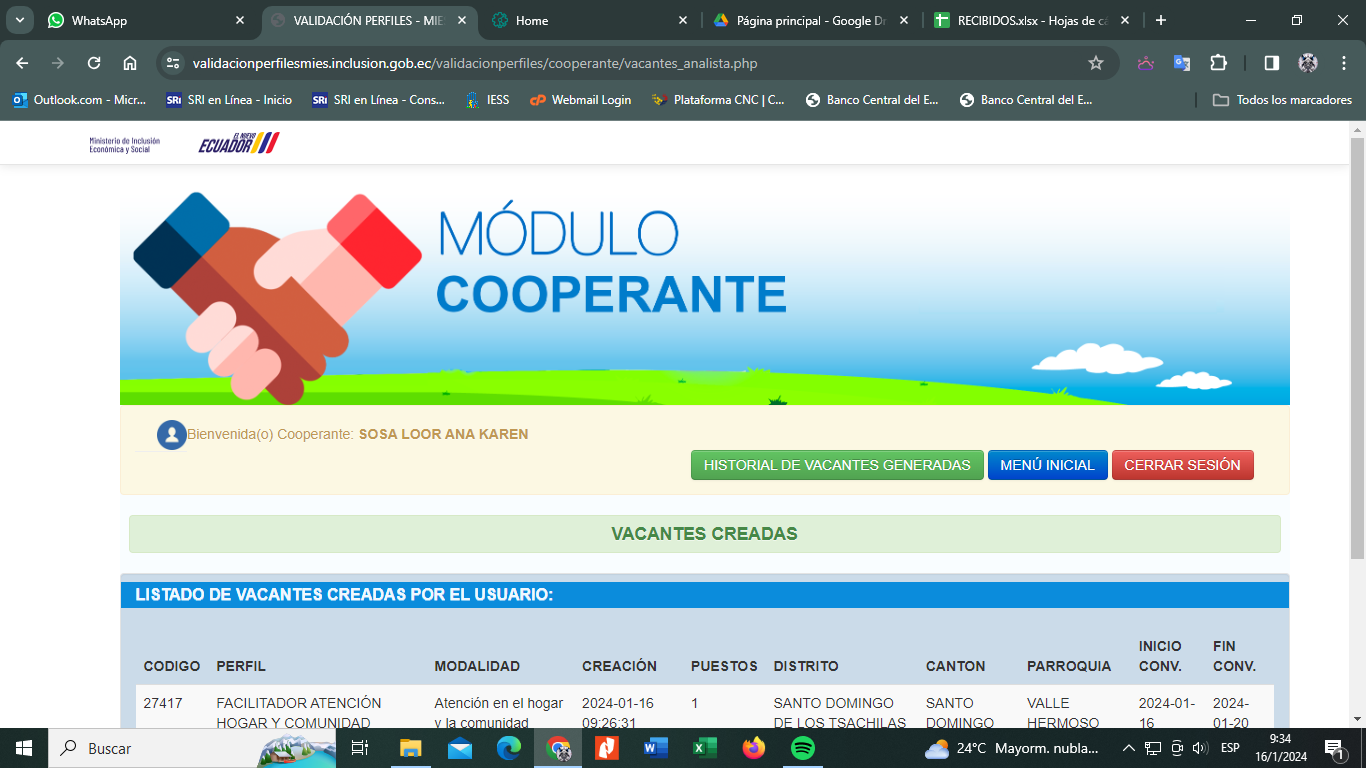This screenshot has width=1366, height=768.
Task: Launch Excel from the taskbar
Action: tap(705, 748)
